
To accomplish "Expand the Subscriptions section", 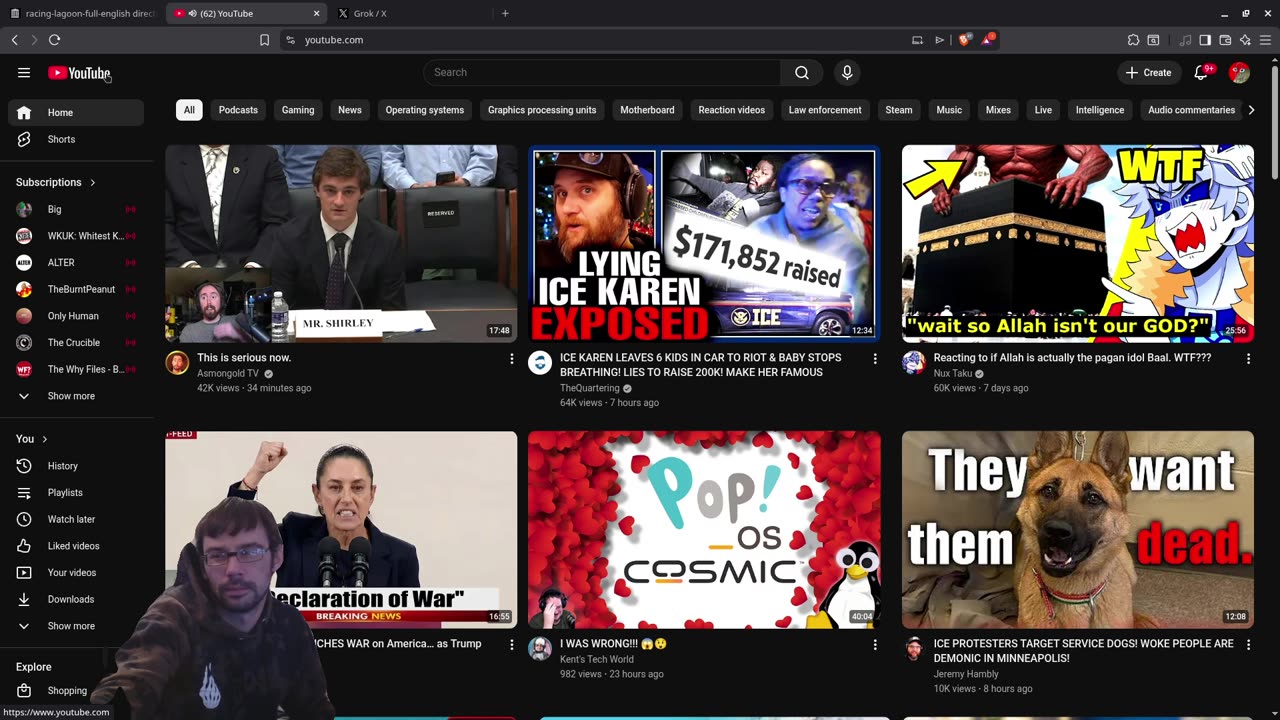I will coord(56,182).
